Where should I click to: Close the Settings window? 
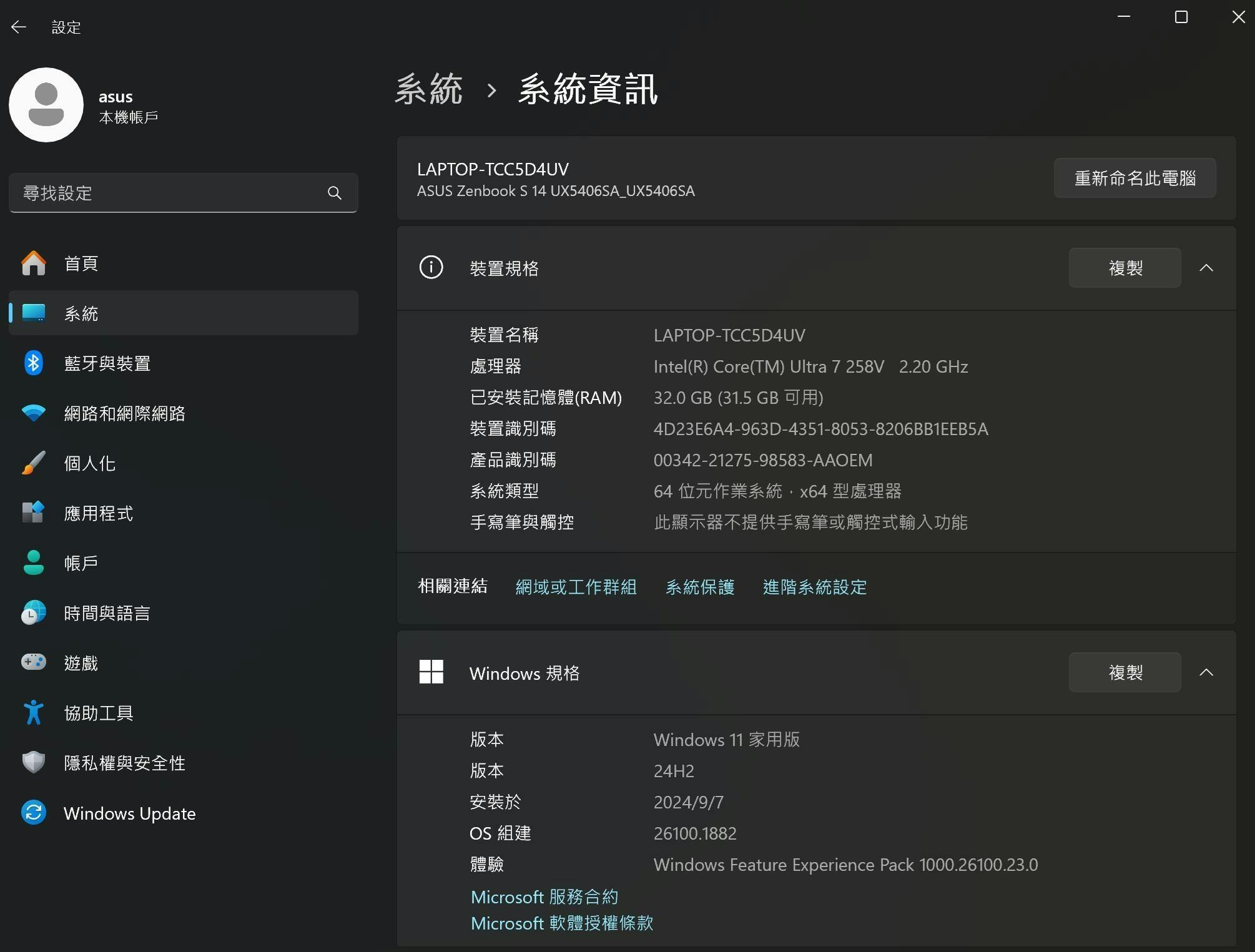1238,17
